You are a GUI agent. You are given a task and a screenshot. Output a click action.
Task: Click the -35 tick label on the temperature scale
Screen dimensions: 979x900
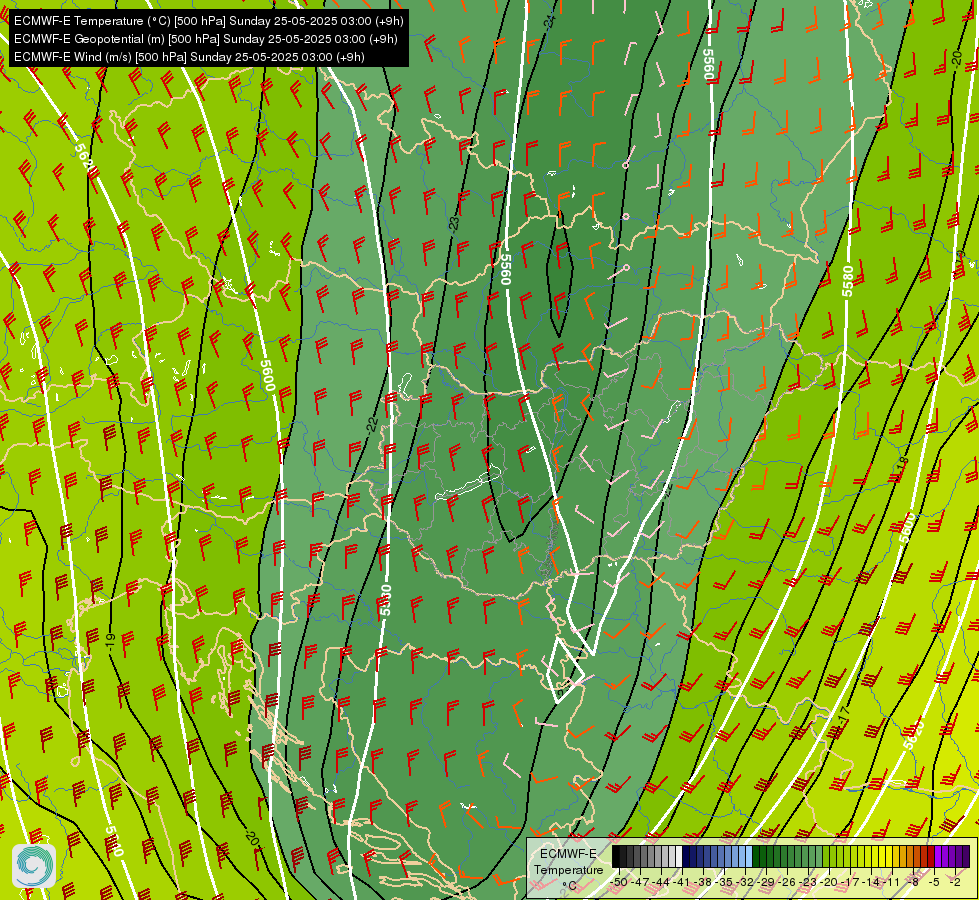[724, 882]
